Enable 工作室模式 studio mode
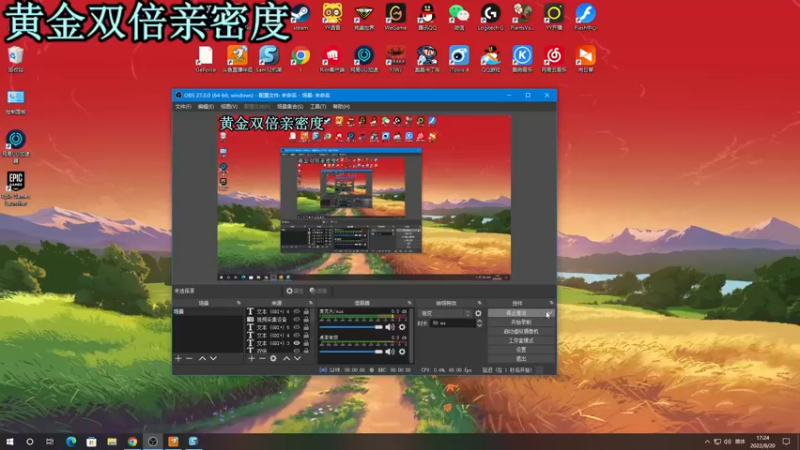This screenshot has height=450, width=800. click(521, 341)
